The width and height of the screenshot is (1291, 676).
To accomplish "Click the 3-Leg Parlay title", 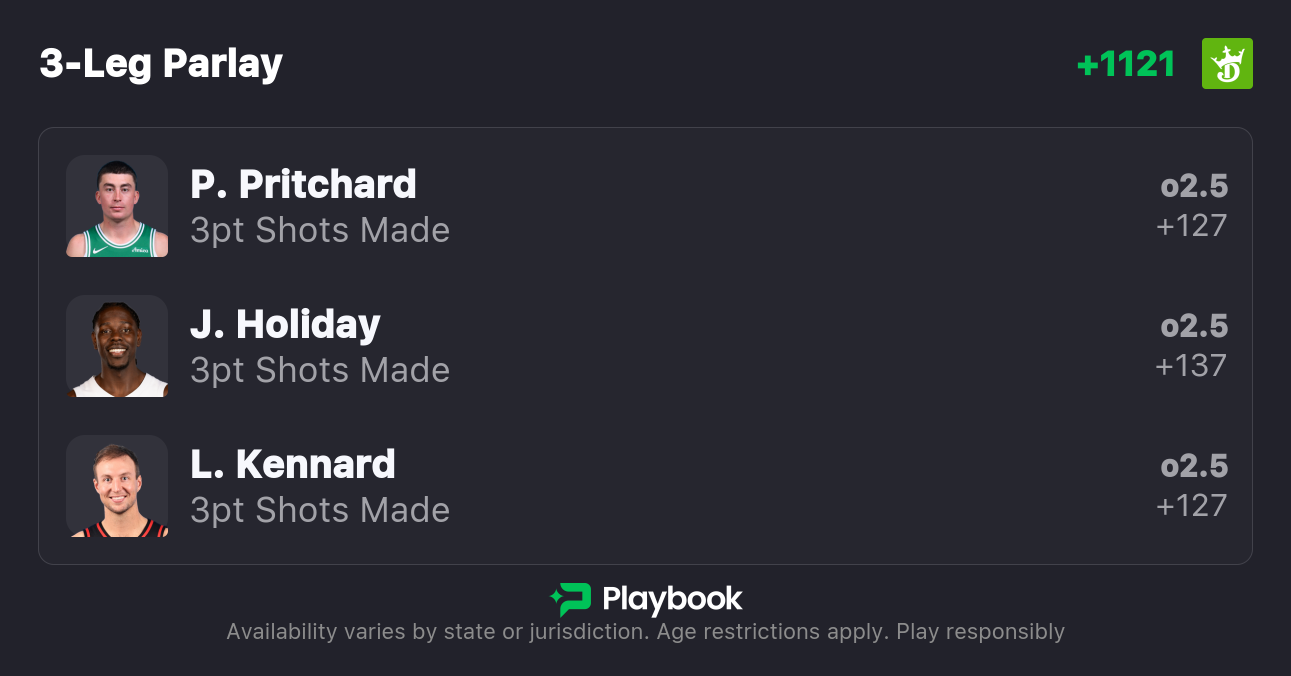I will [161, 64].
